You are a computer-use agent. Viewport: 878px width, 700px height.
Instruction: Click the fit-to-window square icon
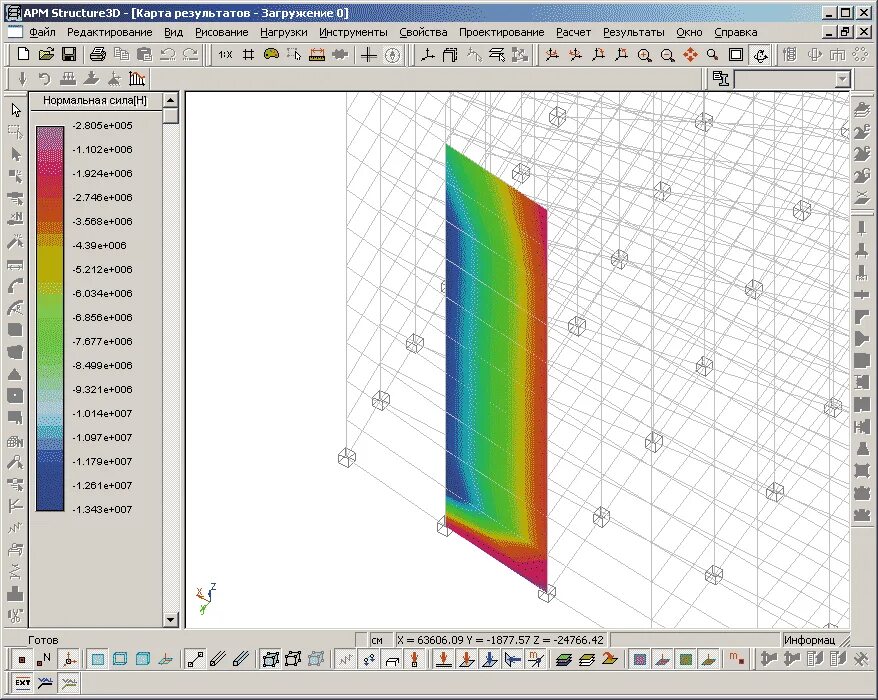(736, 55)
